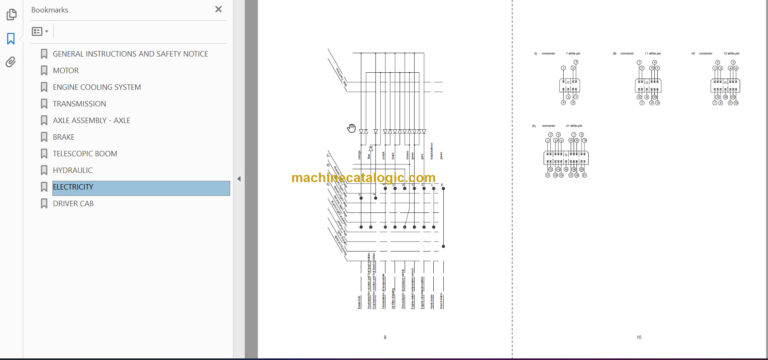This screenshot has width=768, height=360.
Task: Select the TRANSMISSION bookmark
Action: coord(79,104)
